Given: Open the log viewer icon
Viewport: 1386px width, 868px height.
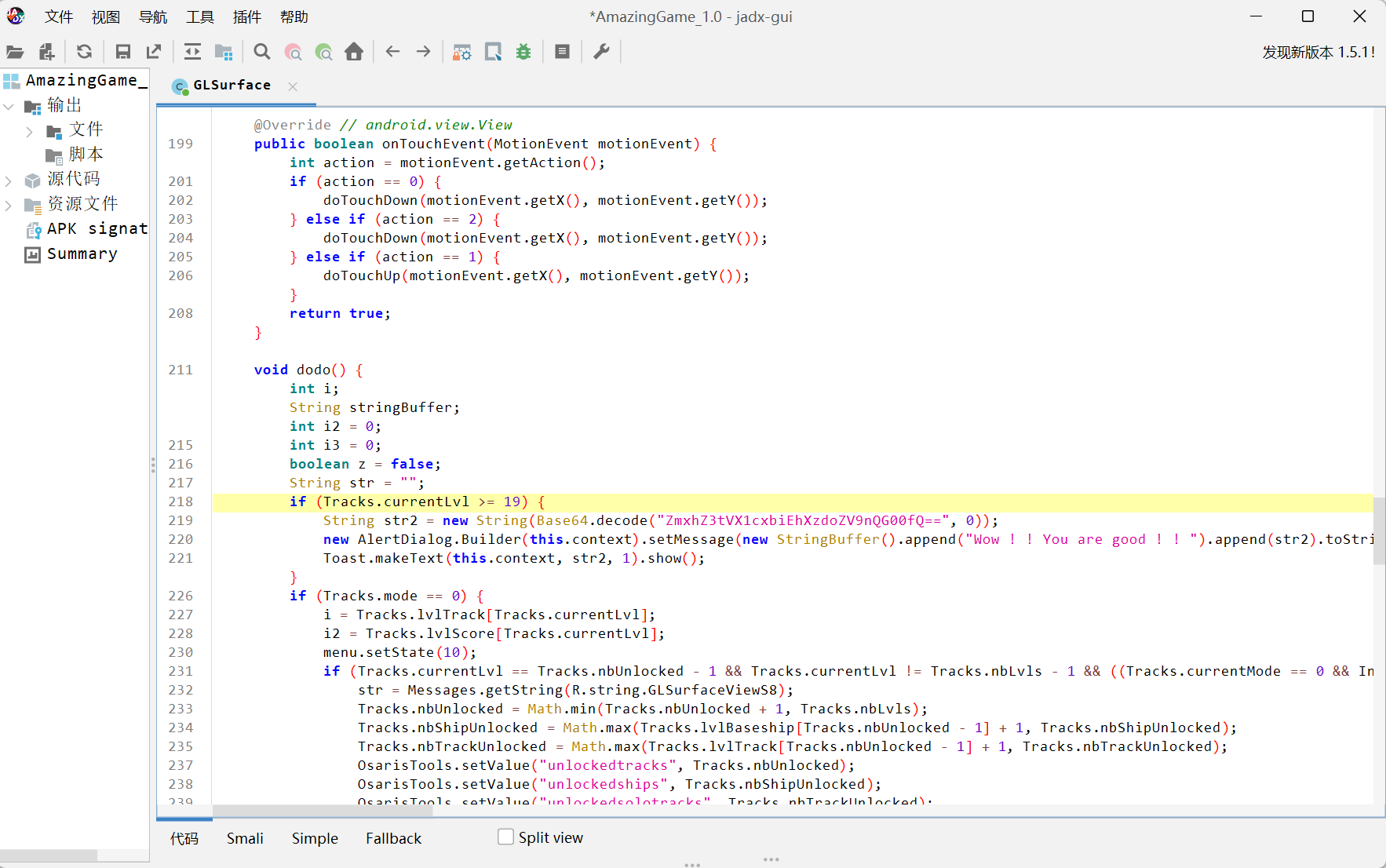Looking at the screenshot, I should pyautogui.click(x=562, y=52).
